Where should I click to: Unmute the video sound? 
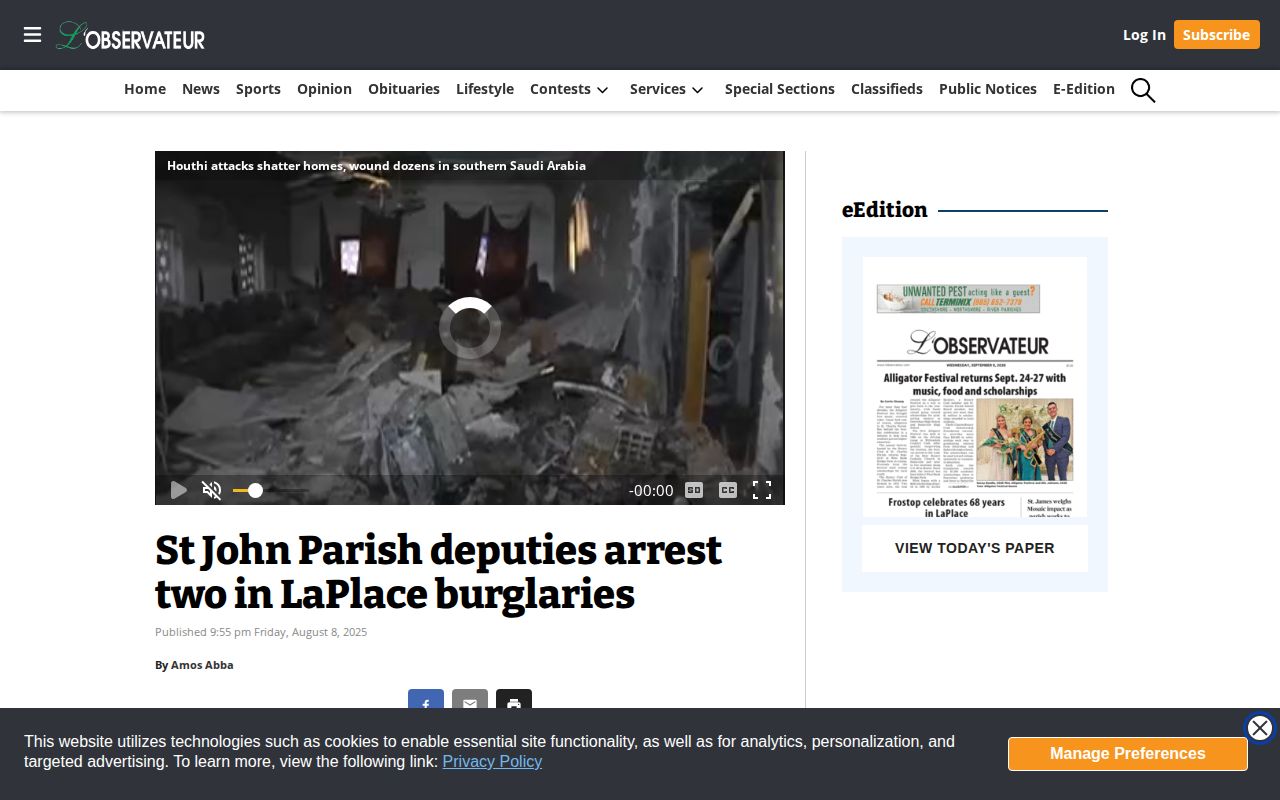pos(212,490)
